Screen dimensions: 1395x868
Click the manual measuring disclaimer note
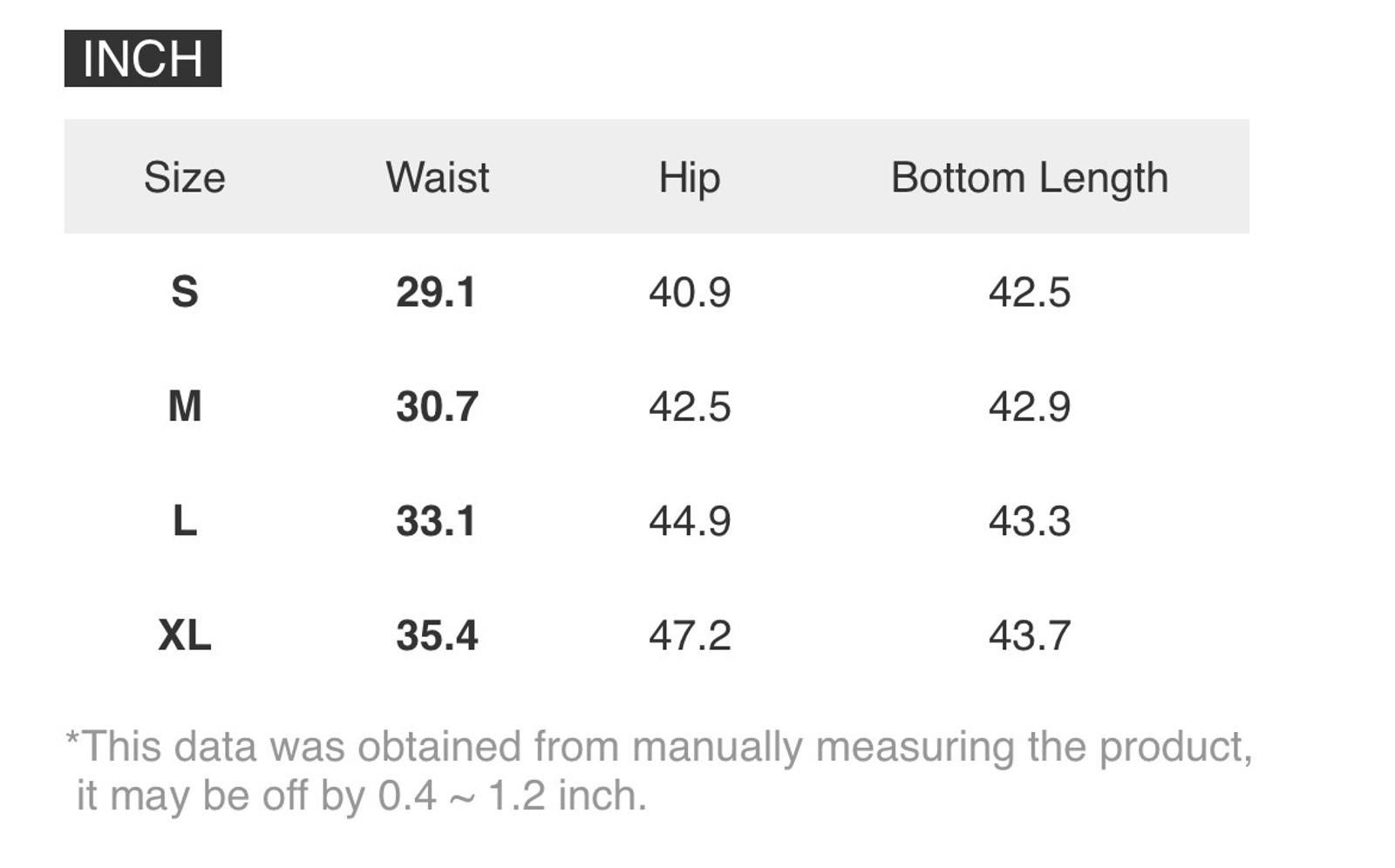click(659, 771)
